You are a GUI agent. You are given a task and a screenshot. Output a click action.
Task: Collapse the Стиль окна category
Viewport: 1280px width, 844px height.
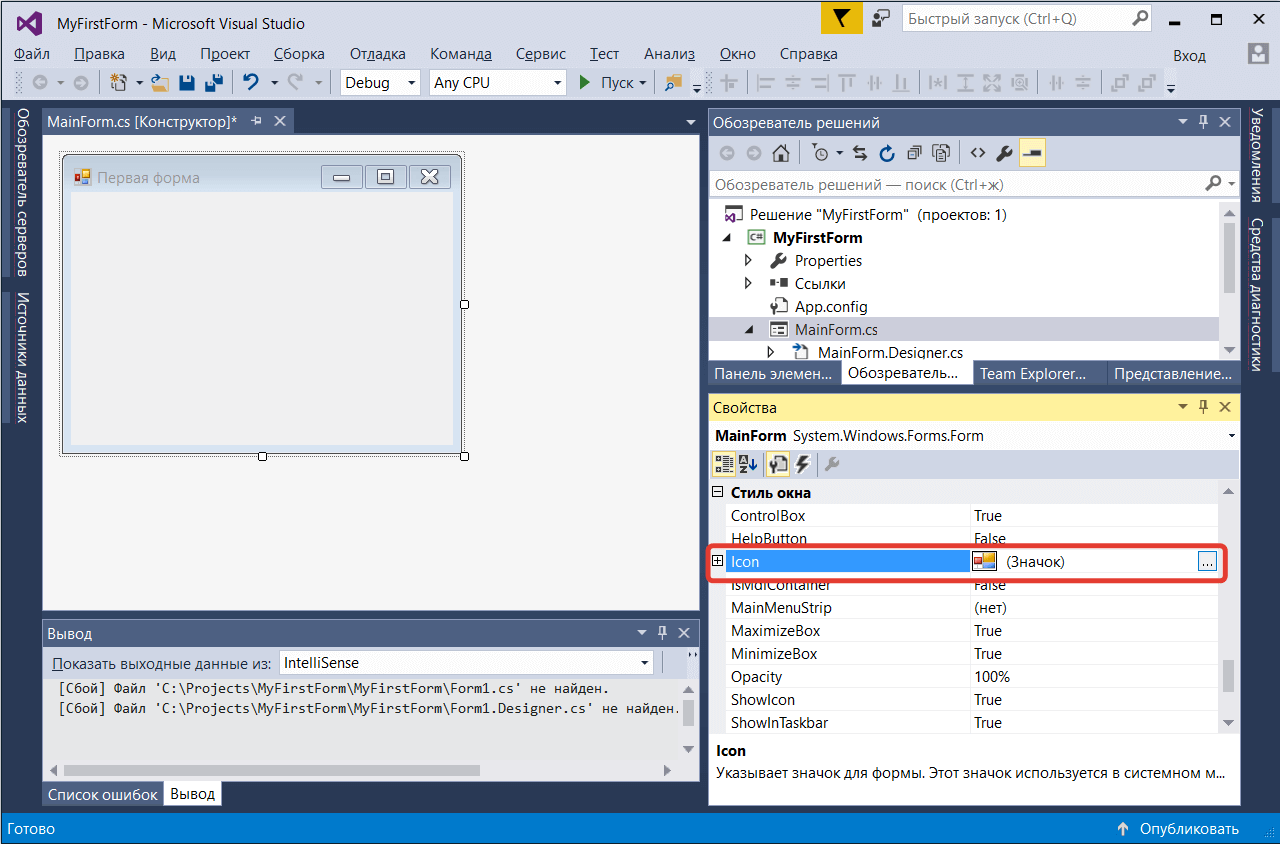pyautogui.click(x=716, y=493)
